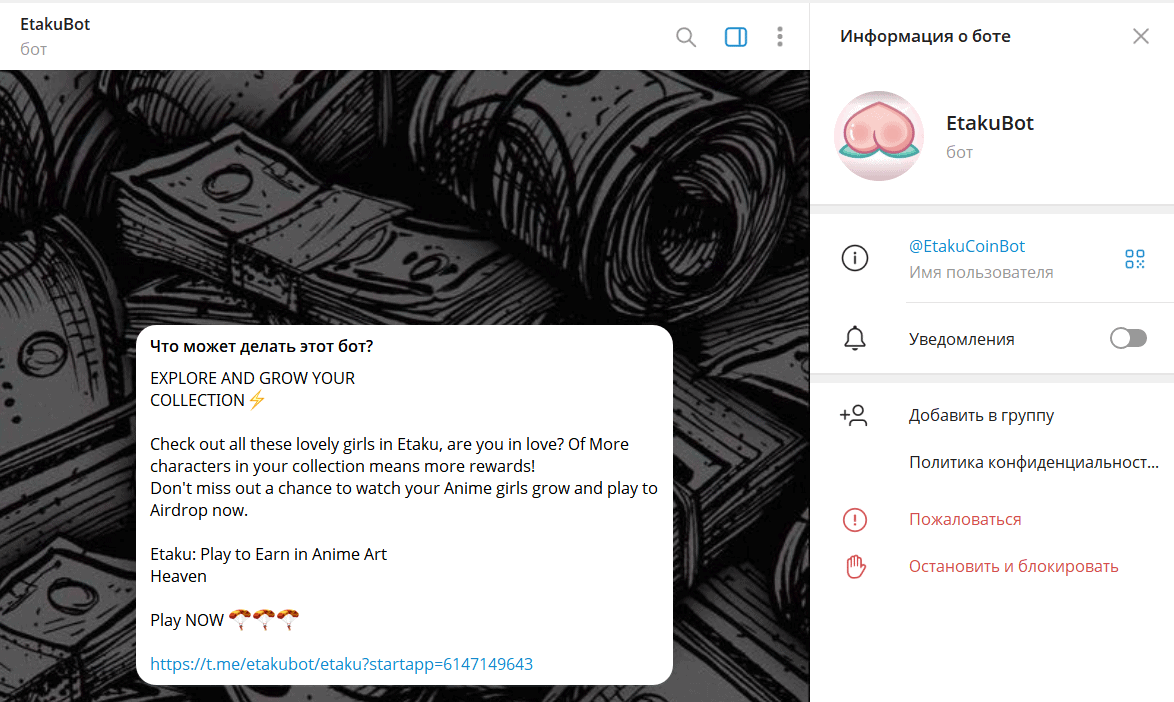1174x702 pixels.
Task: Show QR code for @EtakuCoinBot
Action: coord(1134,259)
